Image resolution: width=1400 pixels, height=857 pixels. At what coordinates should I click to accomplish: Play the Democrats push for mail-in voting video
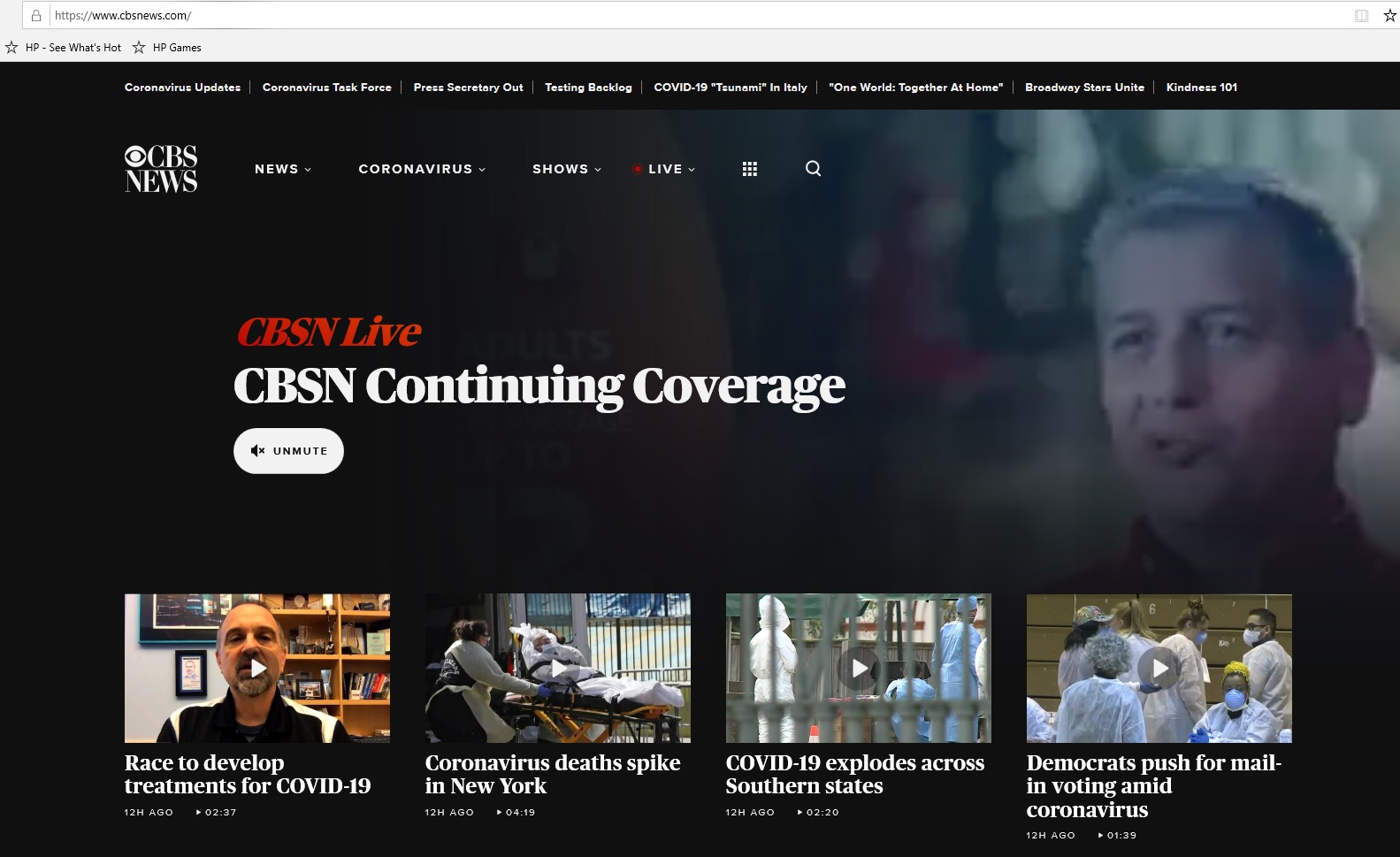[x=1159, y=669]
